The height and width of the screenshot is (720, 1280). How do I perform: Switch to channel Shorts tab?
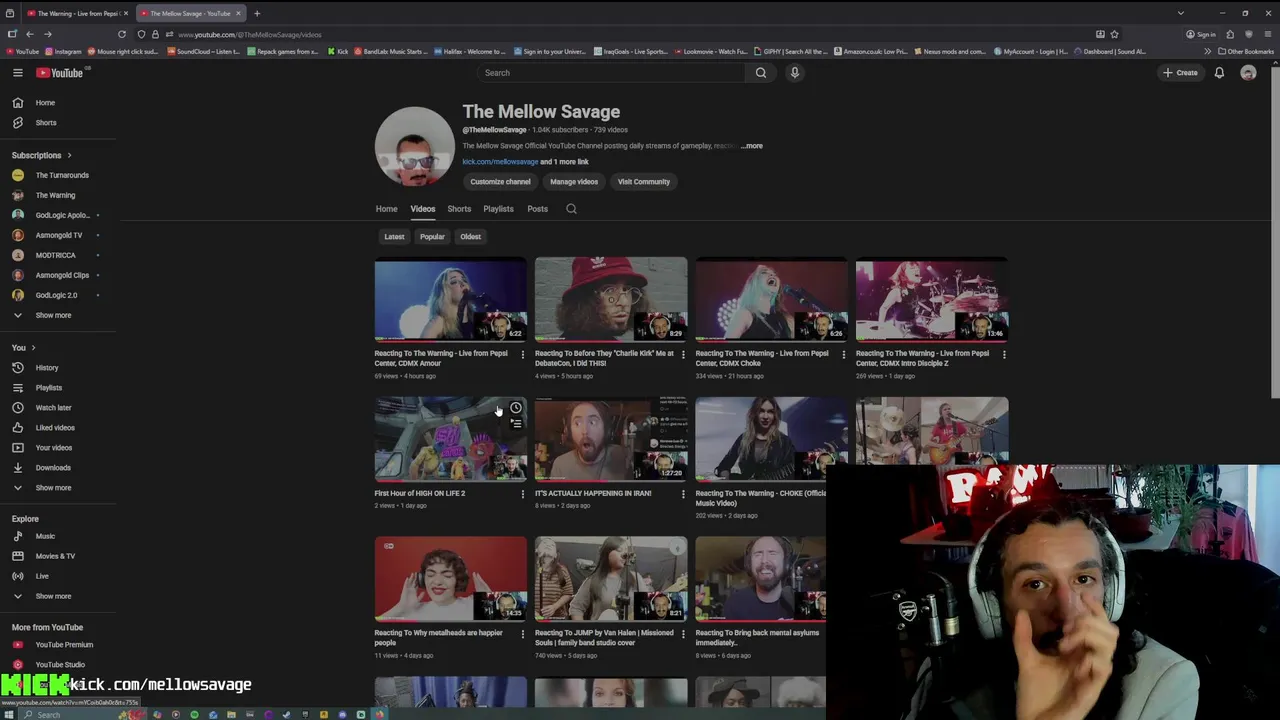coord(459,209)
